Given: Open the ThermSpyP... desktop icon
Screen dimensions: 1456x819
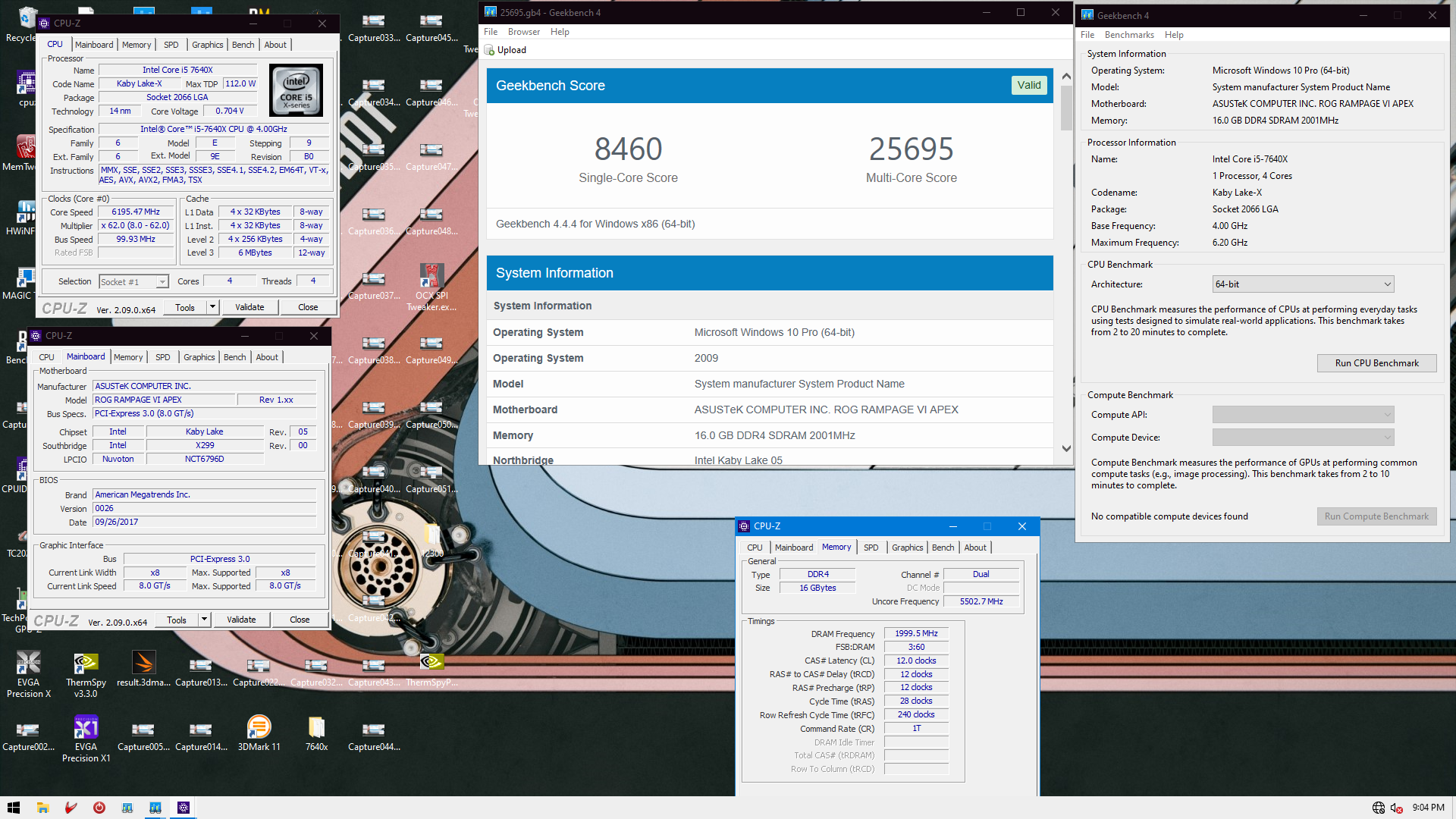Looking at the screenshot, I should pyautogui.click(x=431, y=670).
